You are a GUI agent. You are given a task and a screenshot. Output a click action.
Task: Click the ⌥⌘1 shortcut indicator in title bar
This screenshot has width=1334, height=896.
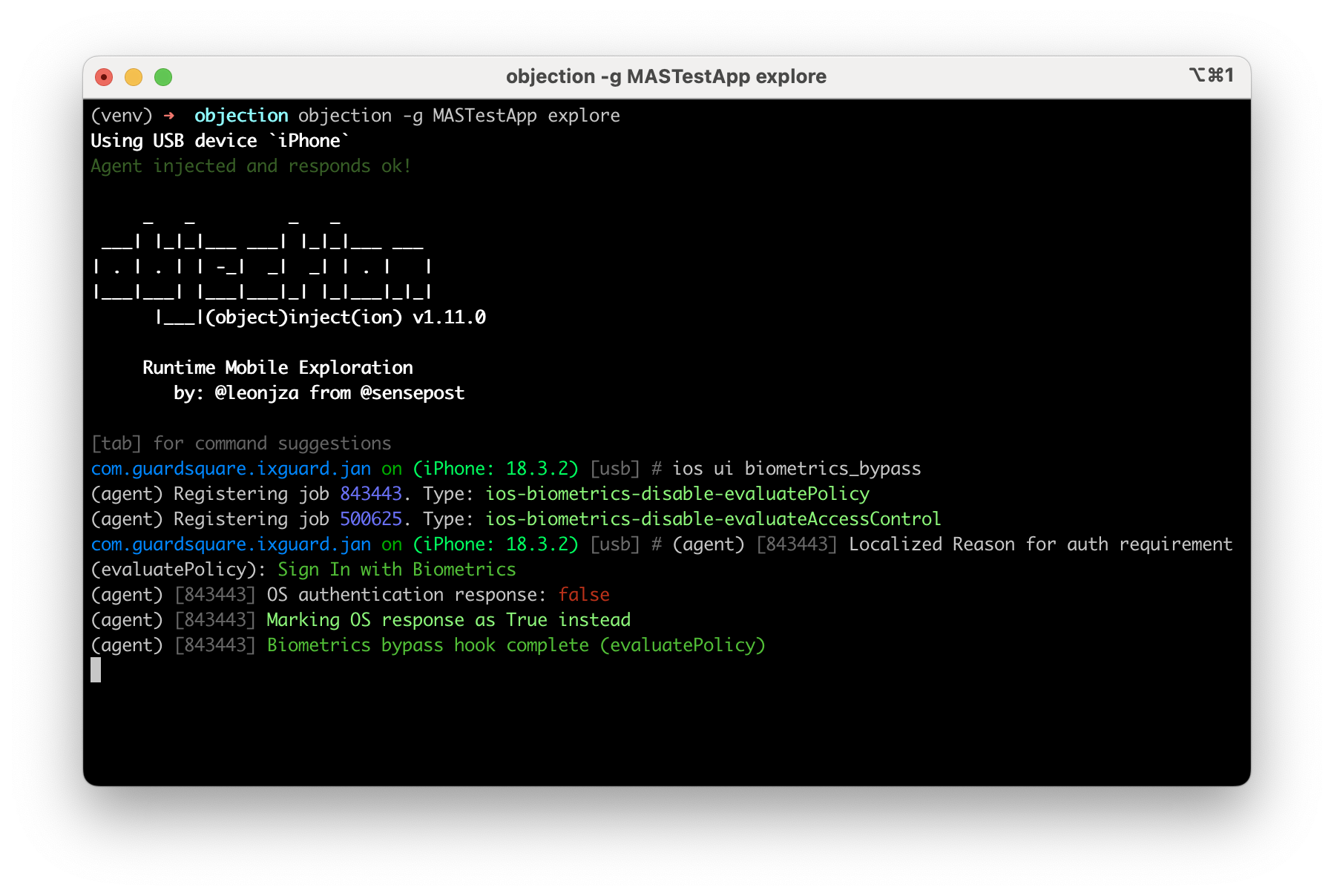[1211, 75]
